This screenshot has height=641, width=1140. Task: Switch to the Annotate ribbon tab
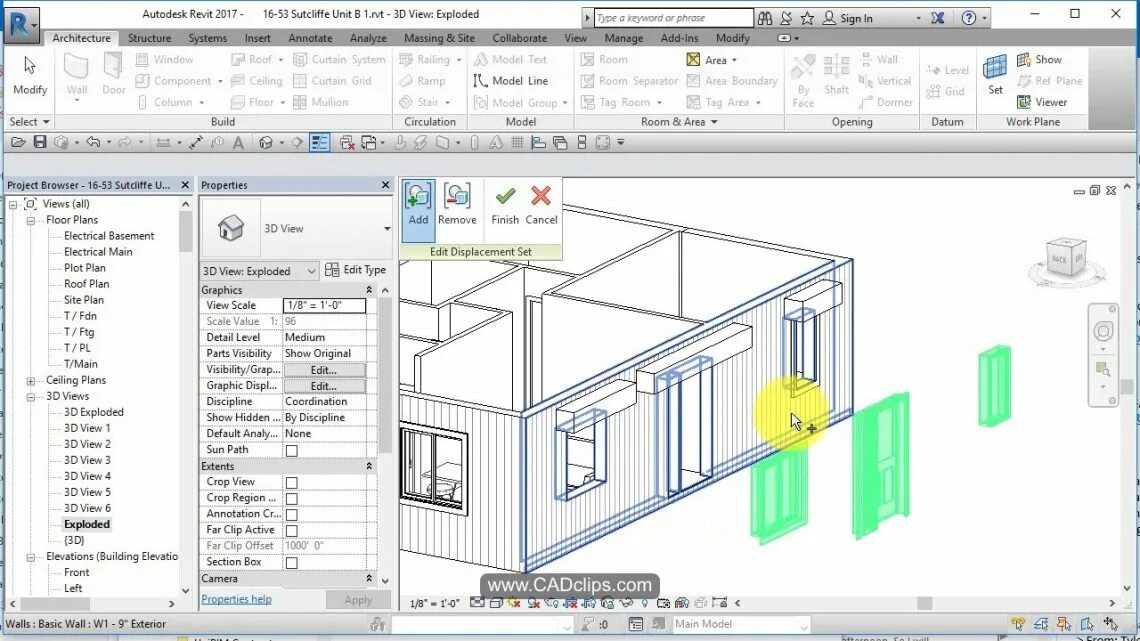(310, 38)
